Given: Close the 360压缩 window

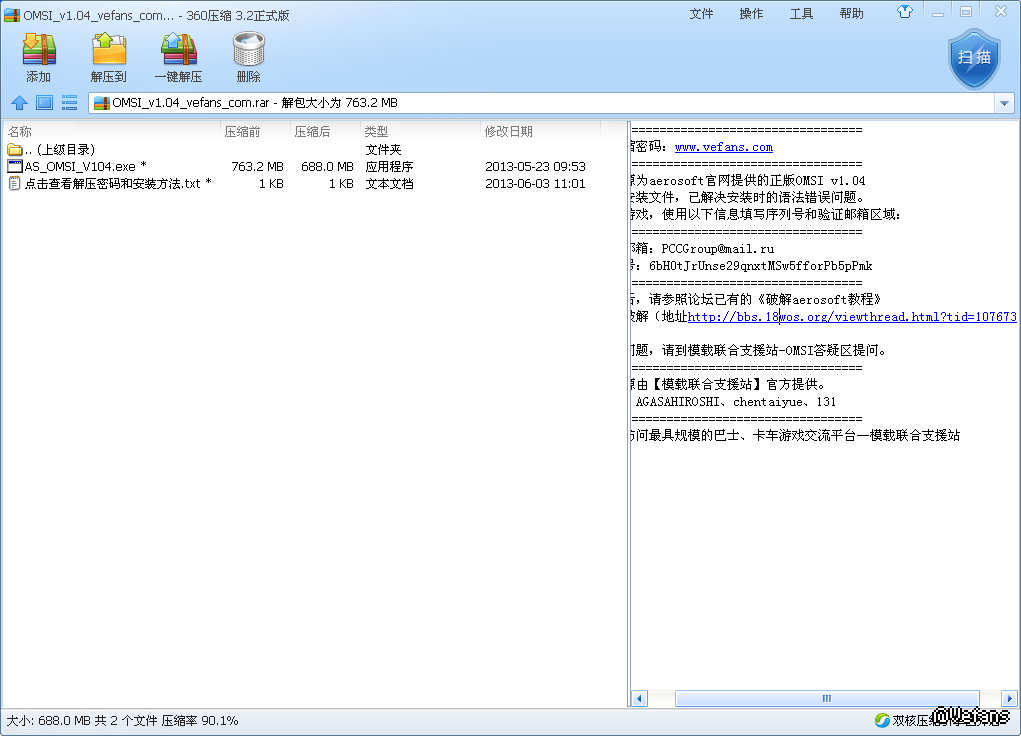Looking at the screenshot, I should (x=1001, y=11).
